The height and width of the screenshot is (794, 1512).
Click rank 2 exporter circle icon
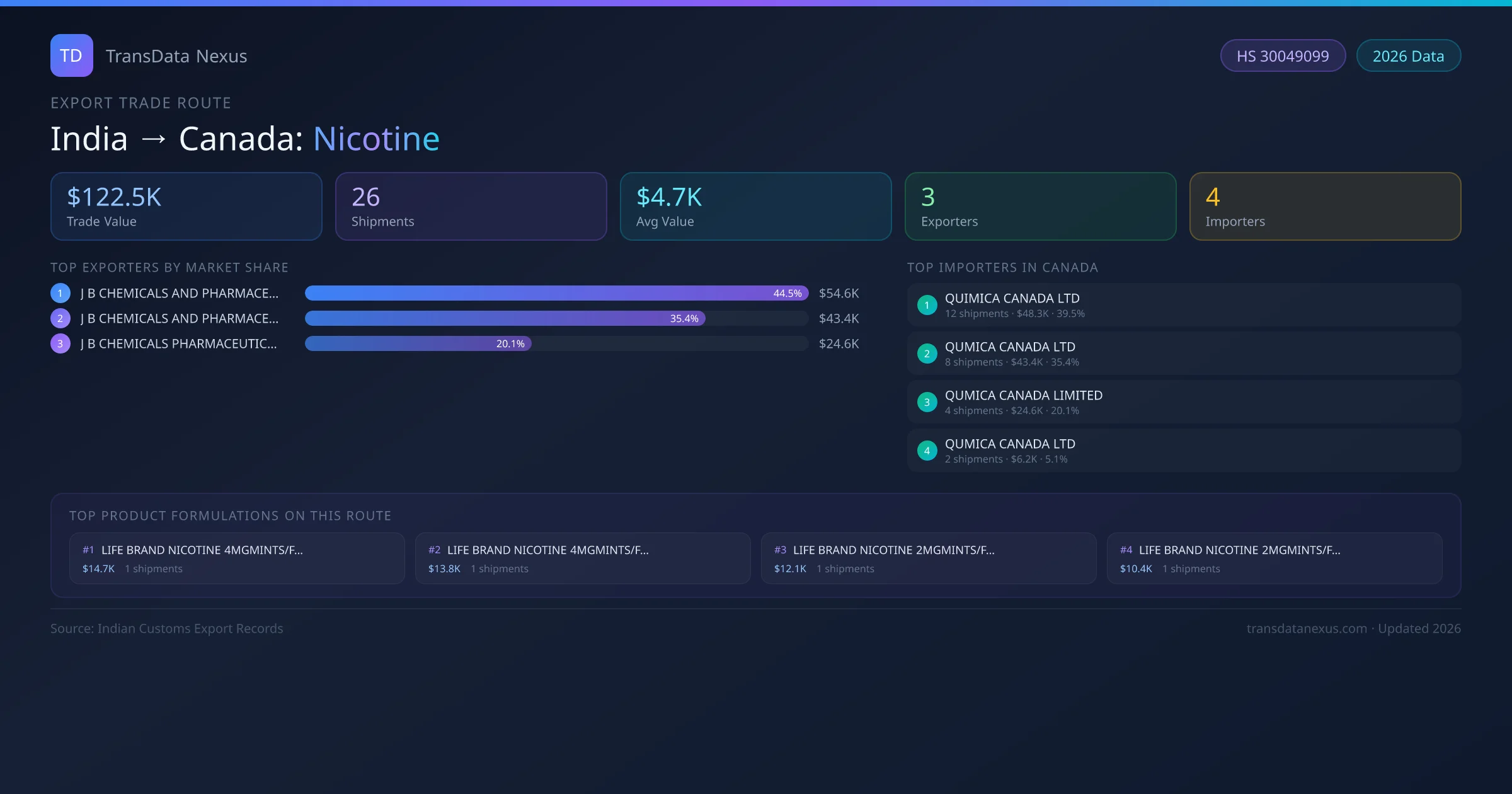tap(60, 318)
